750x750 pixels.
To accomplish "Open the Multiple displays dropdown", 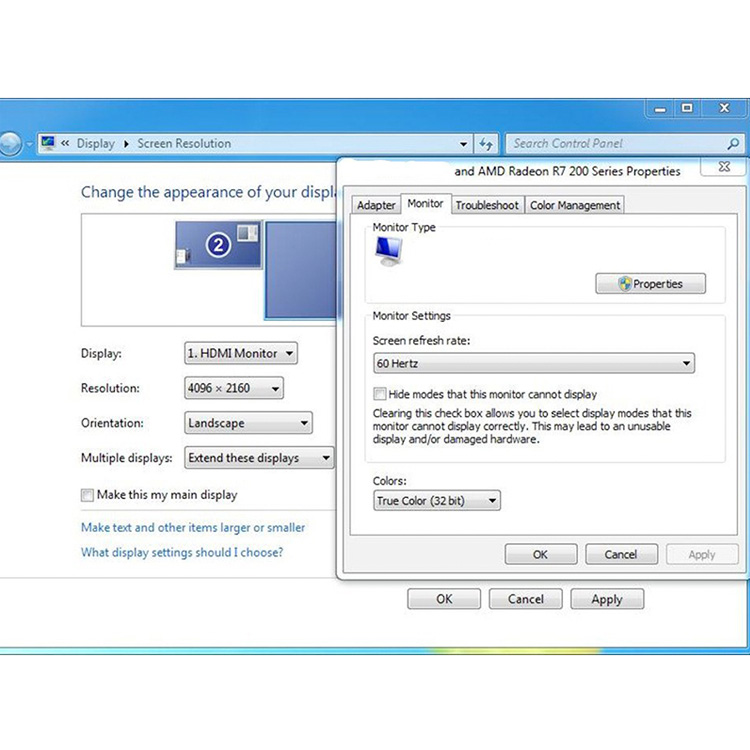I will [x=259, y=458].
